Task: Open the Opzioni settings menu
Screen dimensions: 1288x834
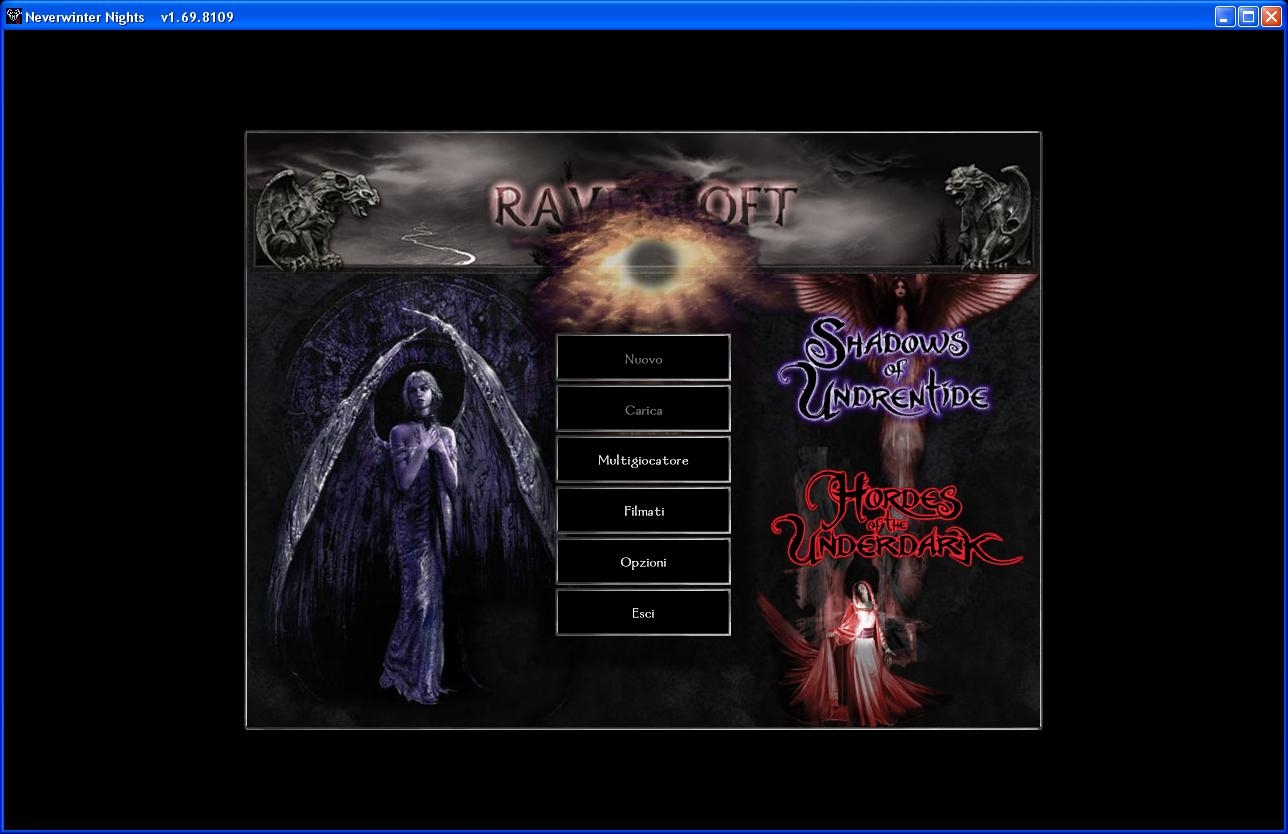Action: point(643,563)
